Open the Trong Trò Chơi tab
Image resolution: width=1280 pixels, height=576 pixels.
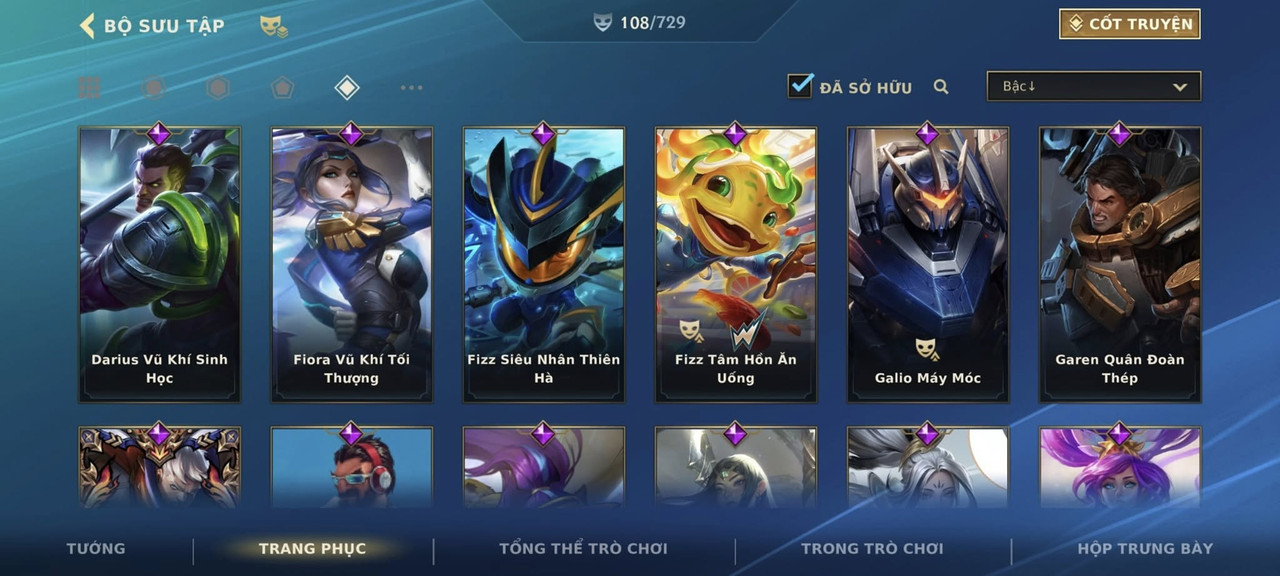872,548
